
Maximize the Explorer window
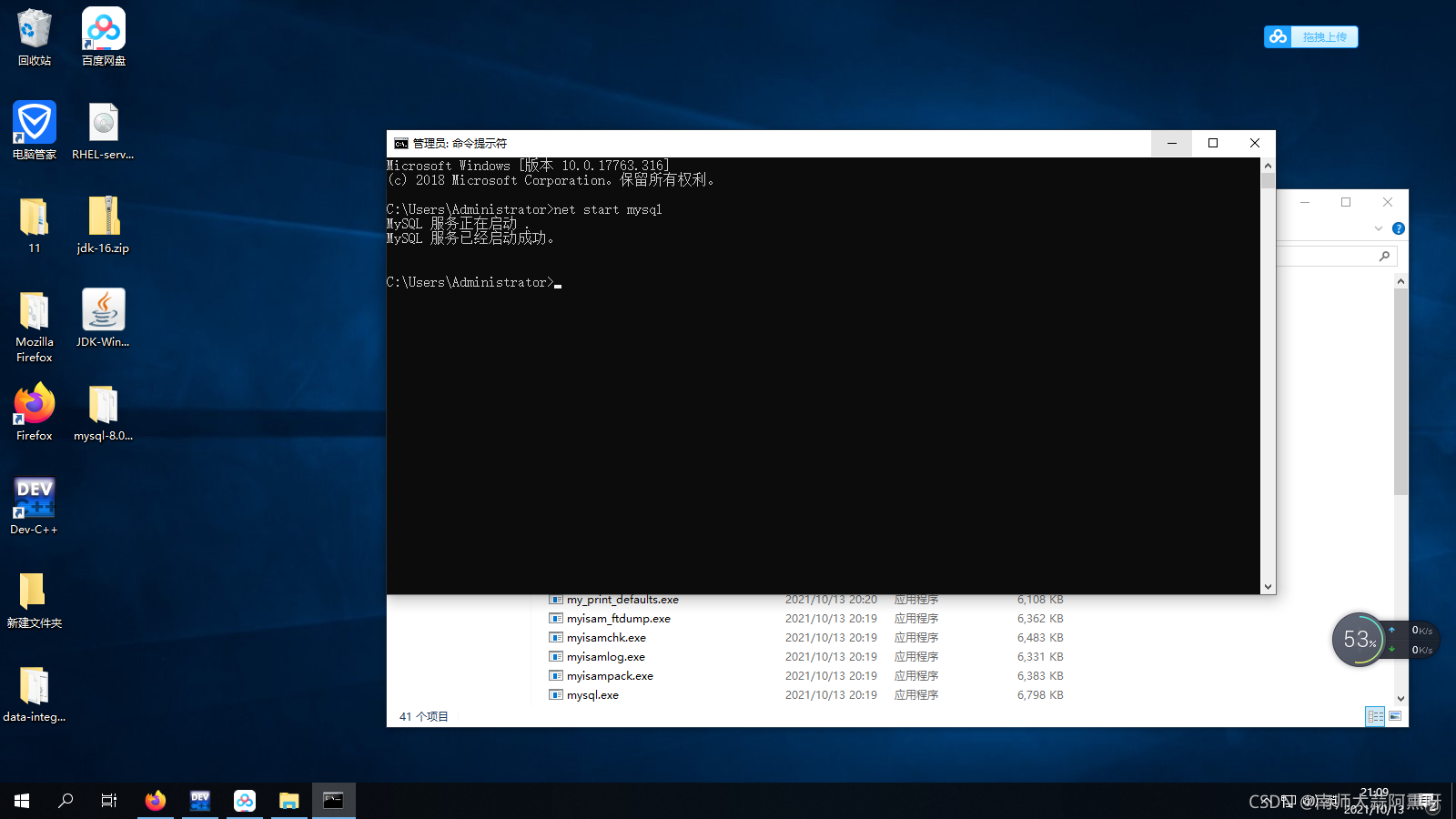click(1346, 202)
